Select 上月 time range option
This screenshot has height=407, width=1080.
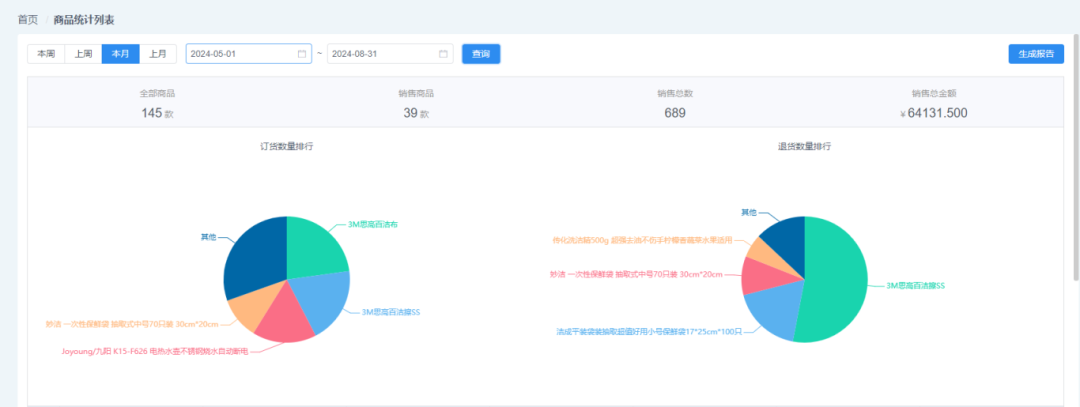click(x=158, y=54)
